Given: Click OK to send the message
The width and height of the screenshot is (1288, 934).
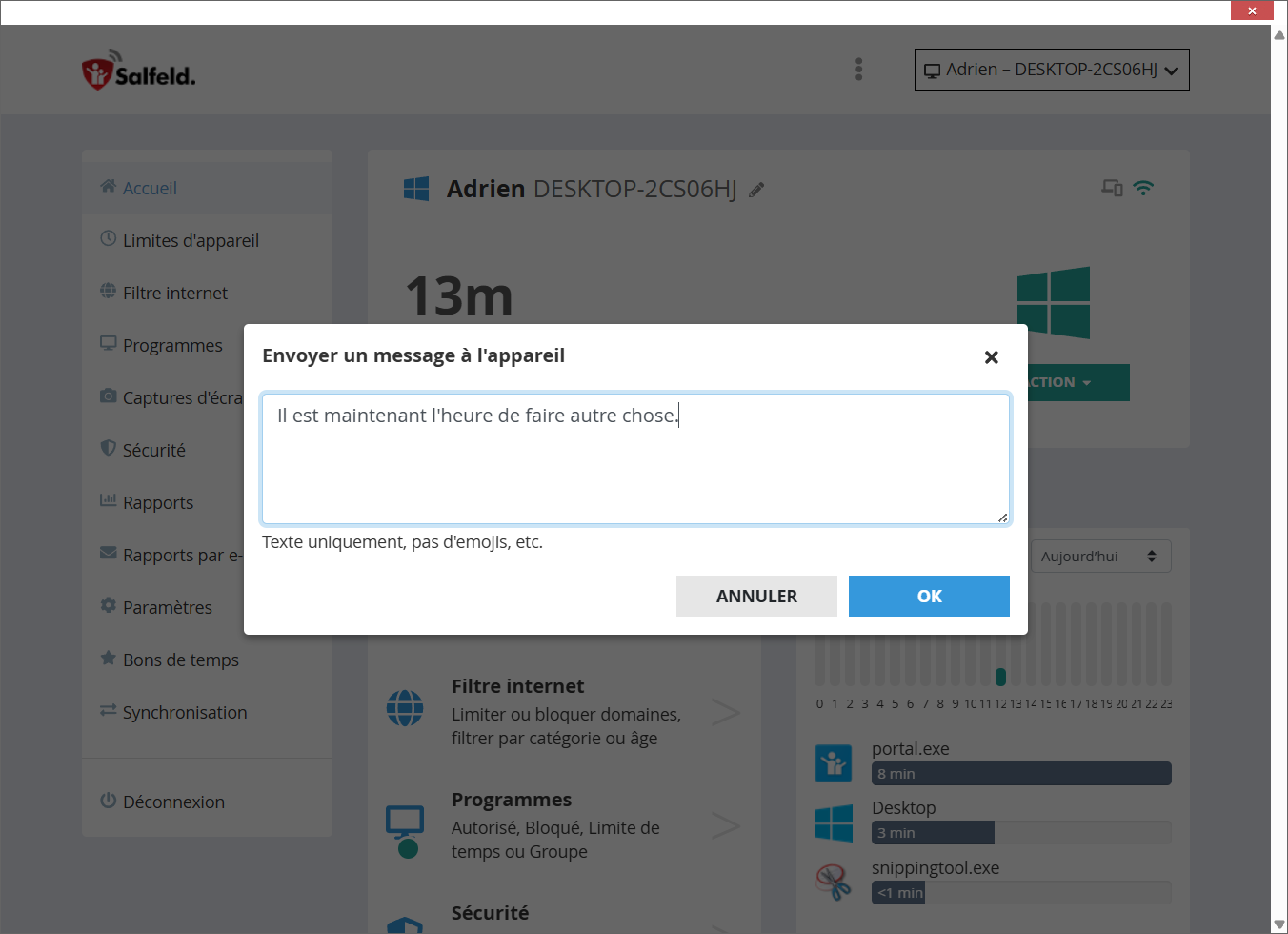Looking at the screenshot, I should click(x=929, y=596).
